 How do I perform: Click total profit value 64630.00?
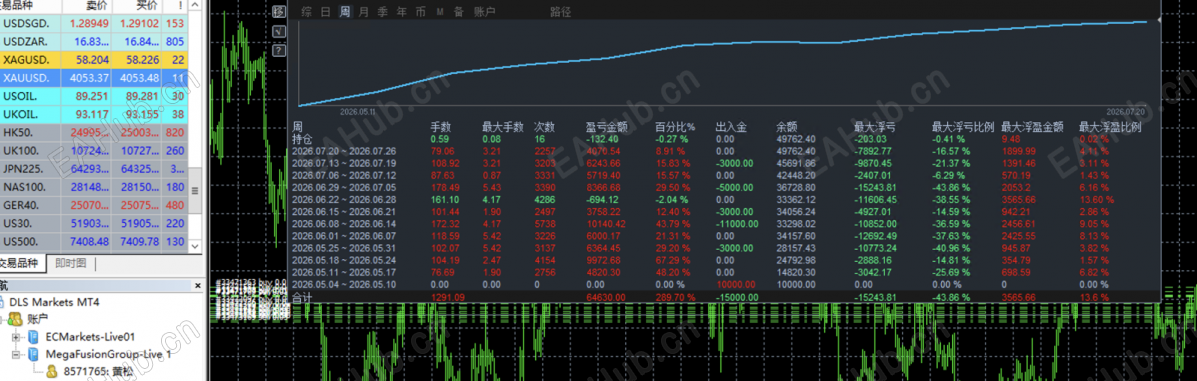tap(606, 297)
